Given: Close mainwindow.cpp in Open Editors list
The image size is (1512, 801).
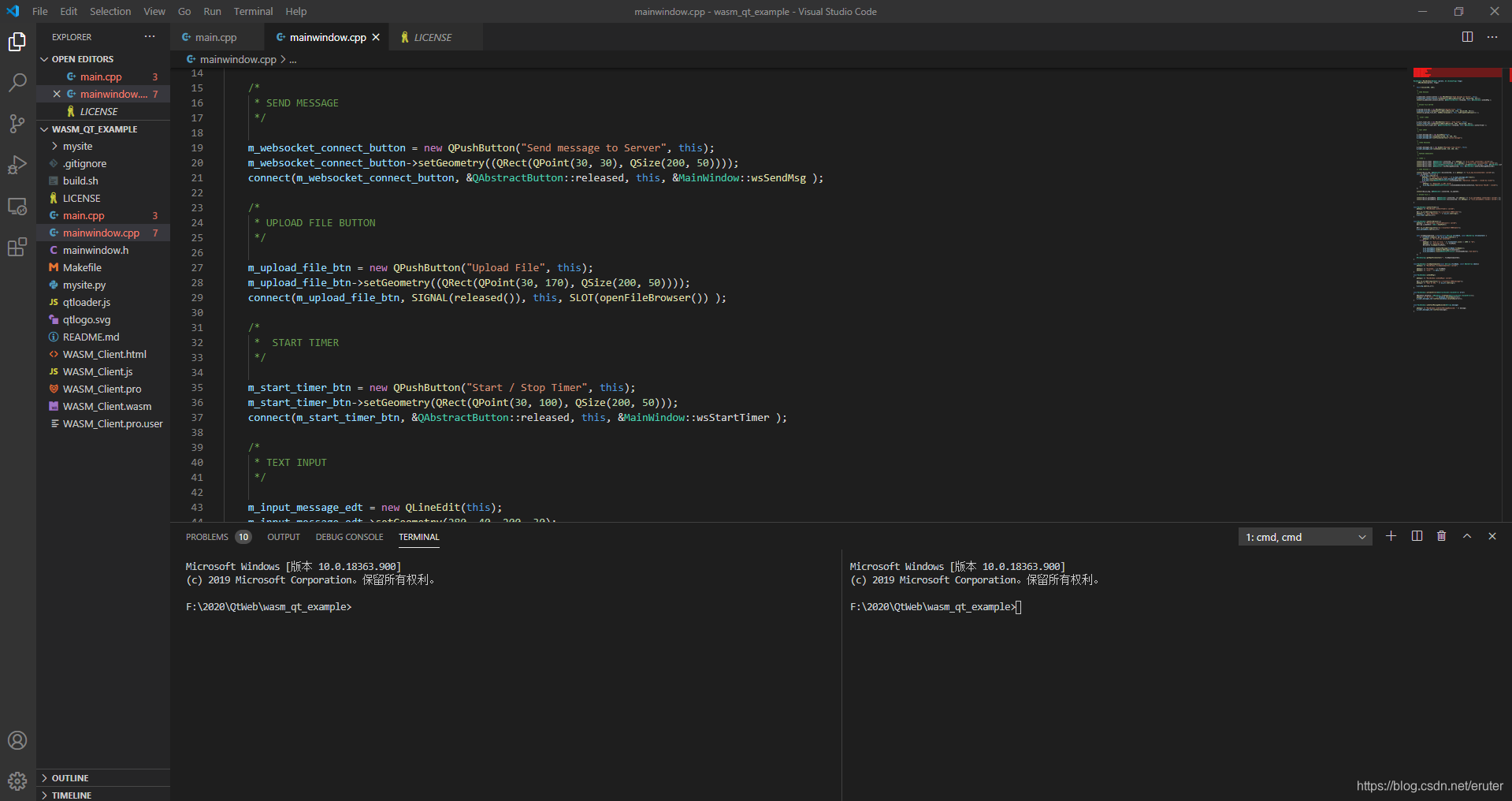Looking at the screenshot, I should point(57,94).
